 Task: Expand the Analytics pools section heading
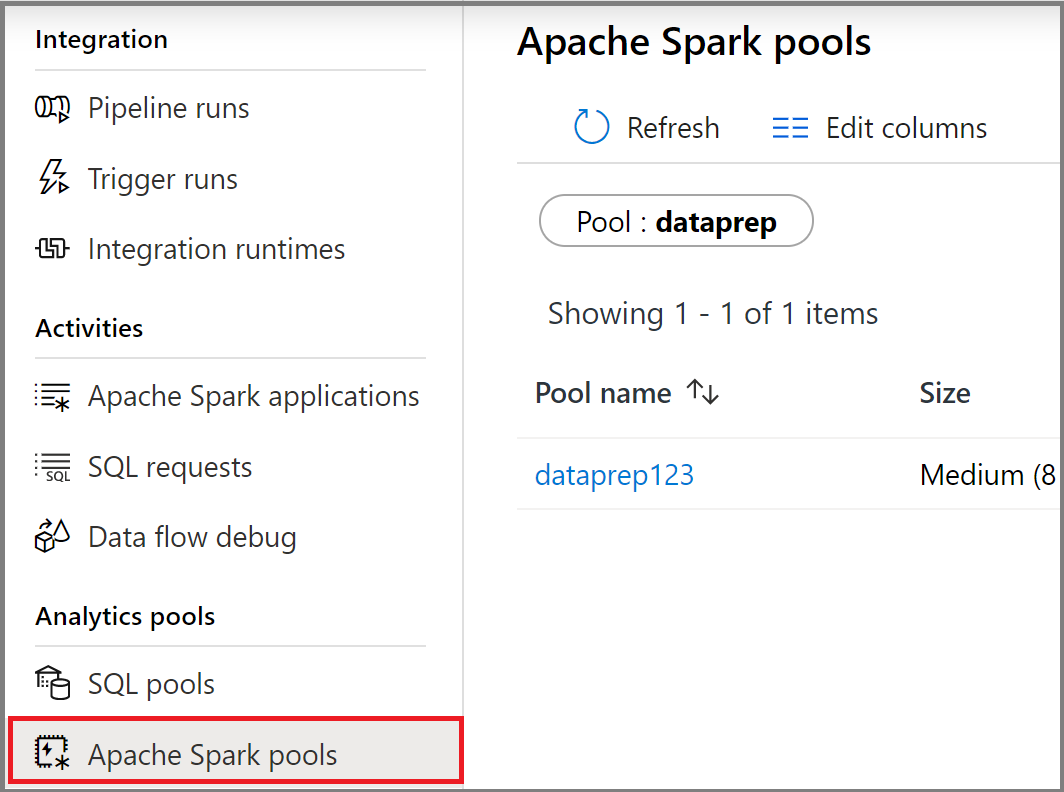(x=125, y=617)
